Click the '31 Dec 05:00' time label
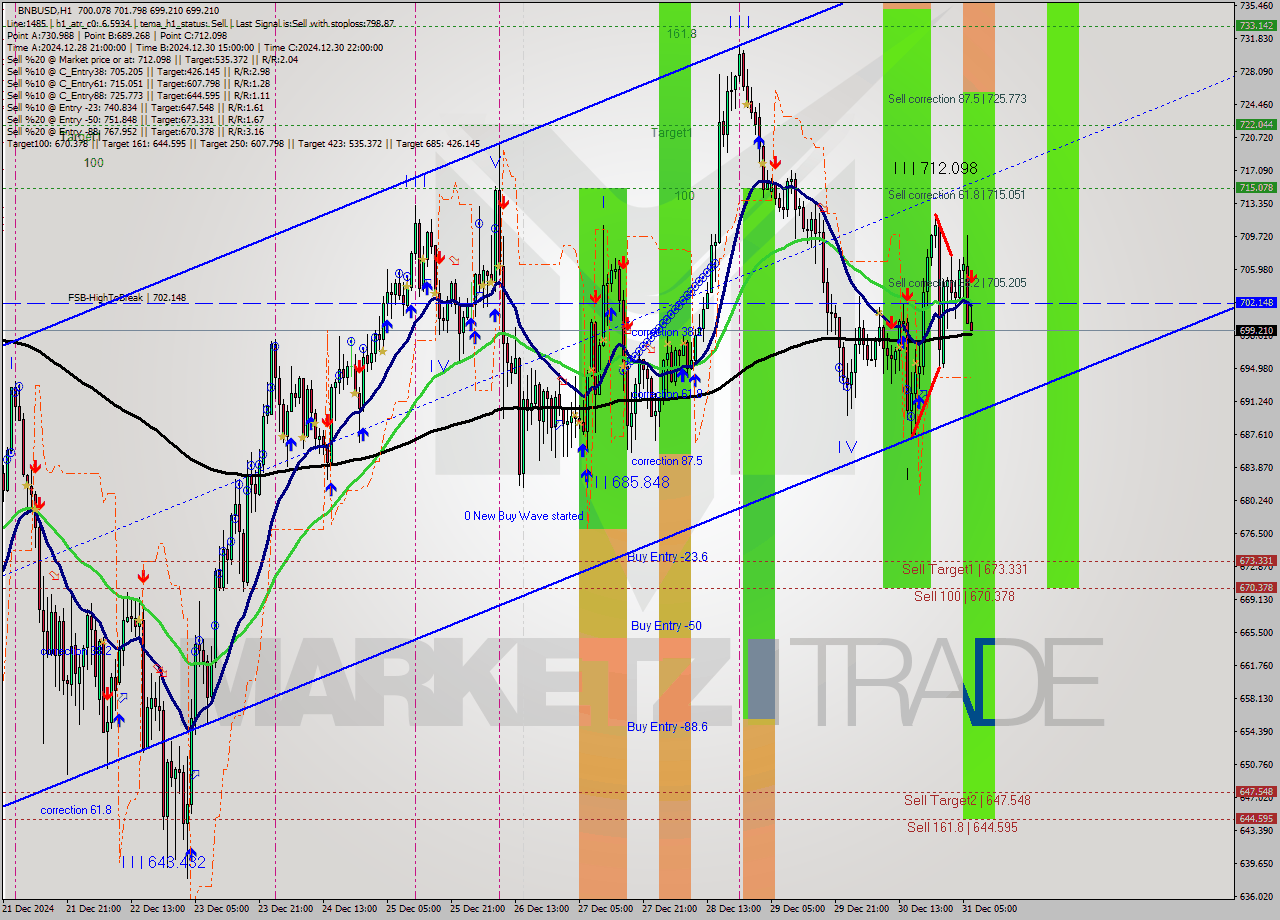1280x920 pixels. (x=990, y=909)
